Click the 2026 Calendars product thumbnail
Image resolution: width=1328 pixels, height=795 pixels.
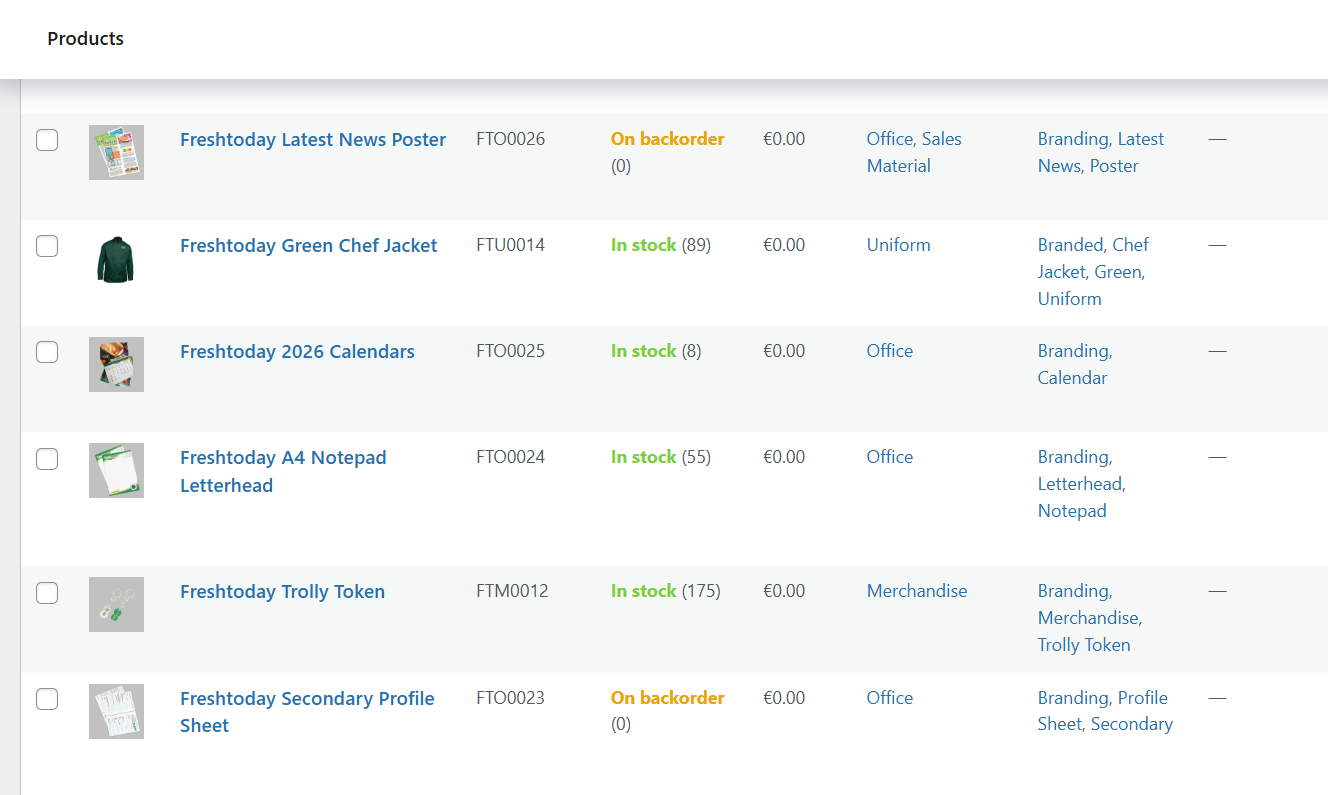116,364
